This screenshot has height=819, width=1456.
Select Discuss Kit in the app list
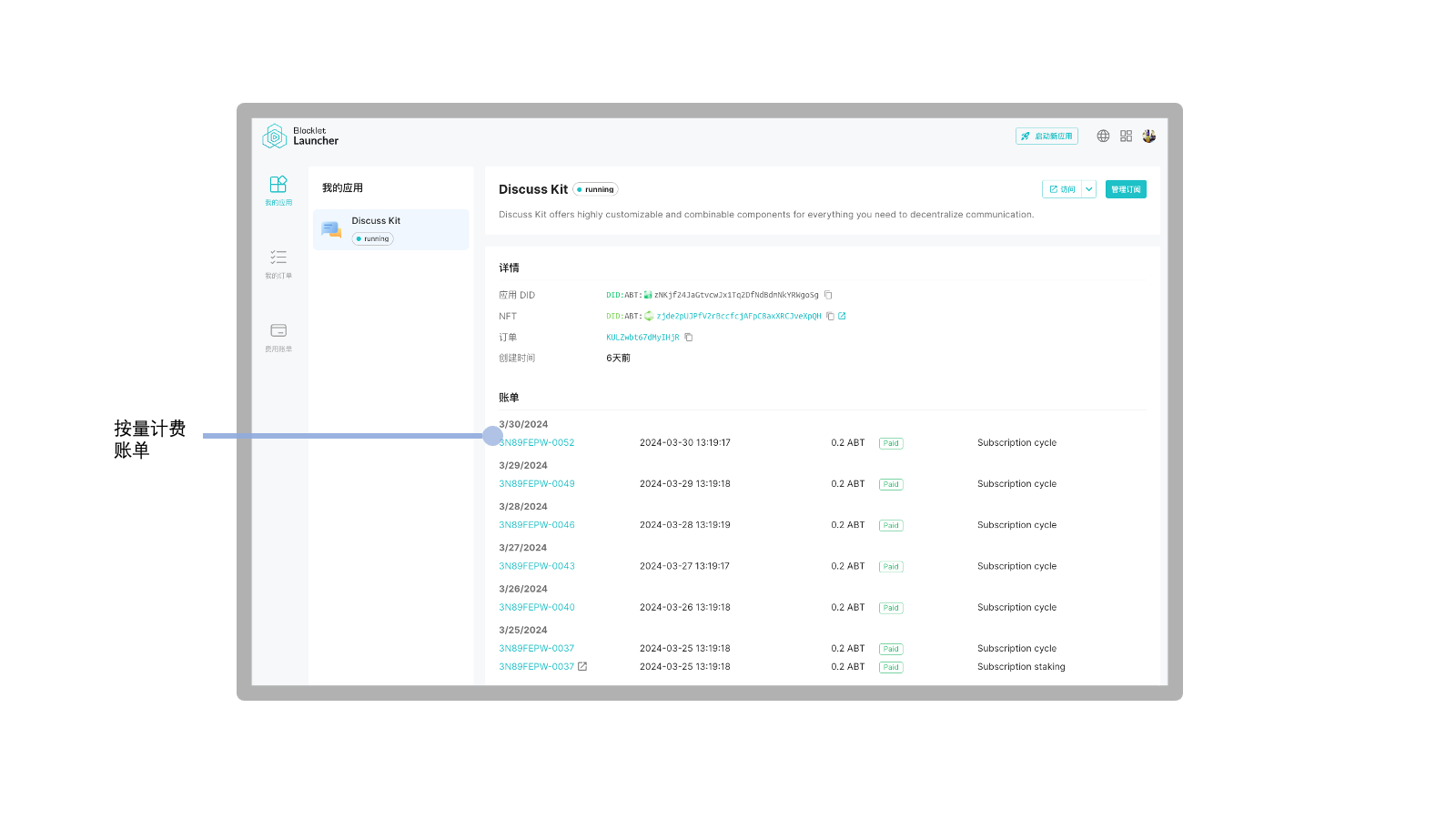tap(391, 229)
